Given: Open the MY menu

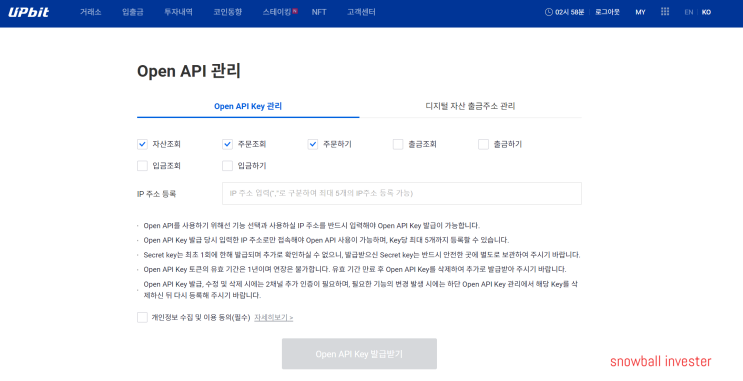Looking at the screenshot, I should coord(640,12).
